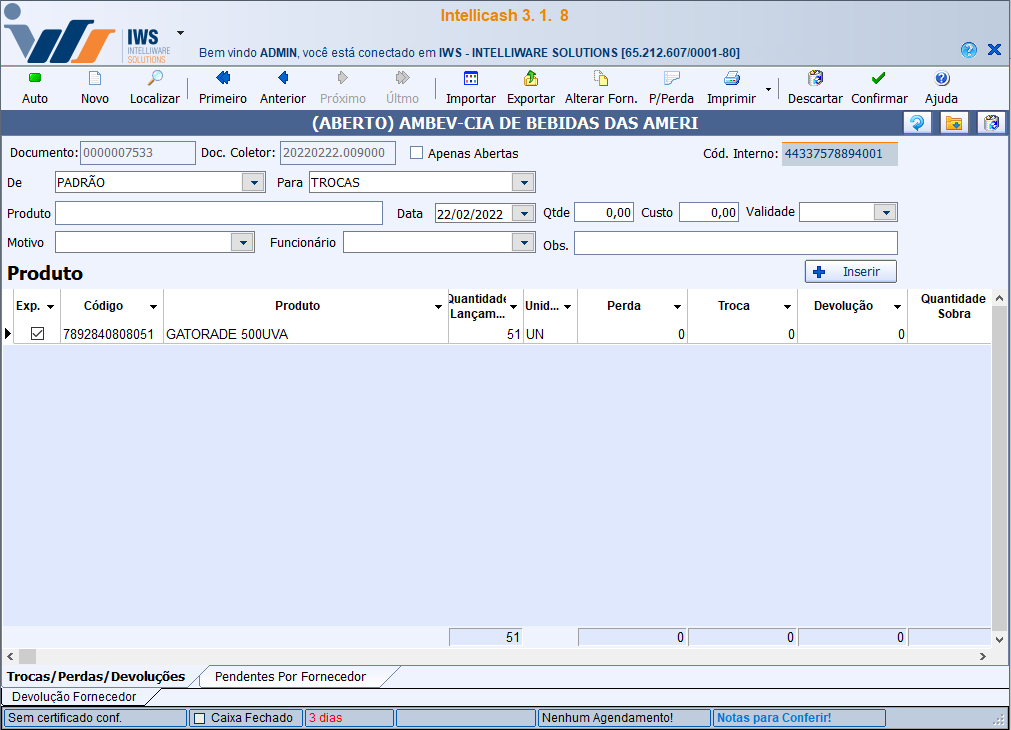The width and height of the screenshot is (1011, 730).
Task: Switch to Pendentes Por Fornecedor tab
Action: click(290, 677)
